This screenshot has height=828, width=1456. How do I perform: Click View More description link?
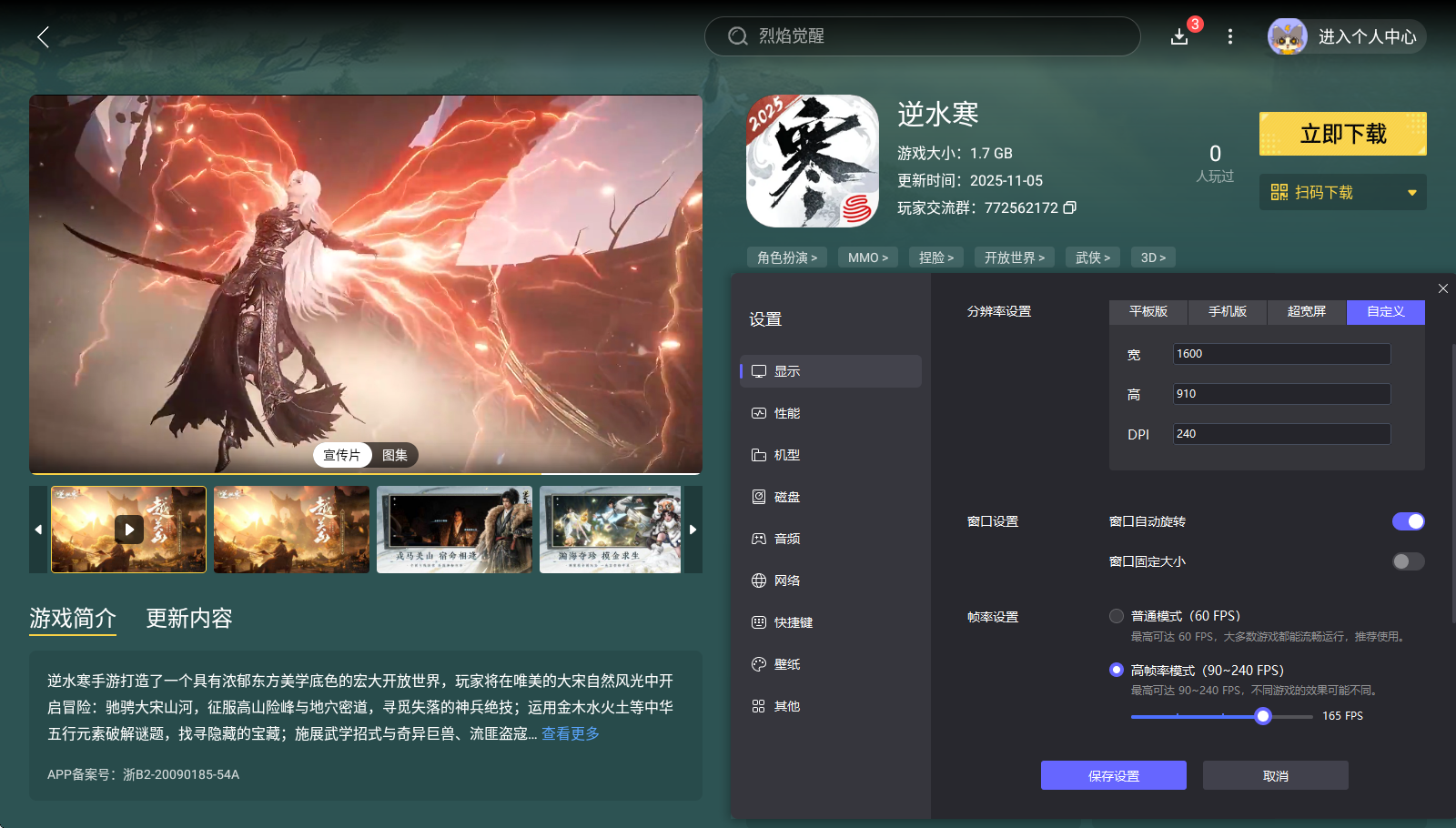571,733
